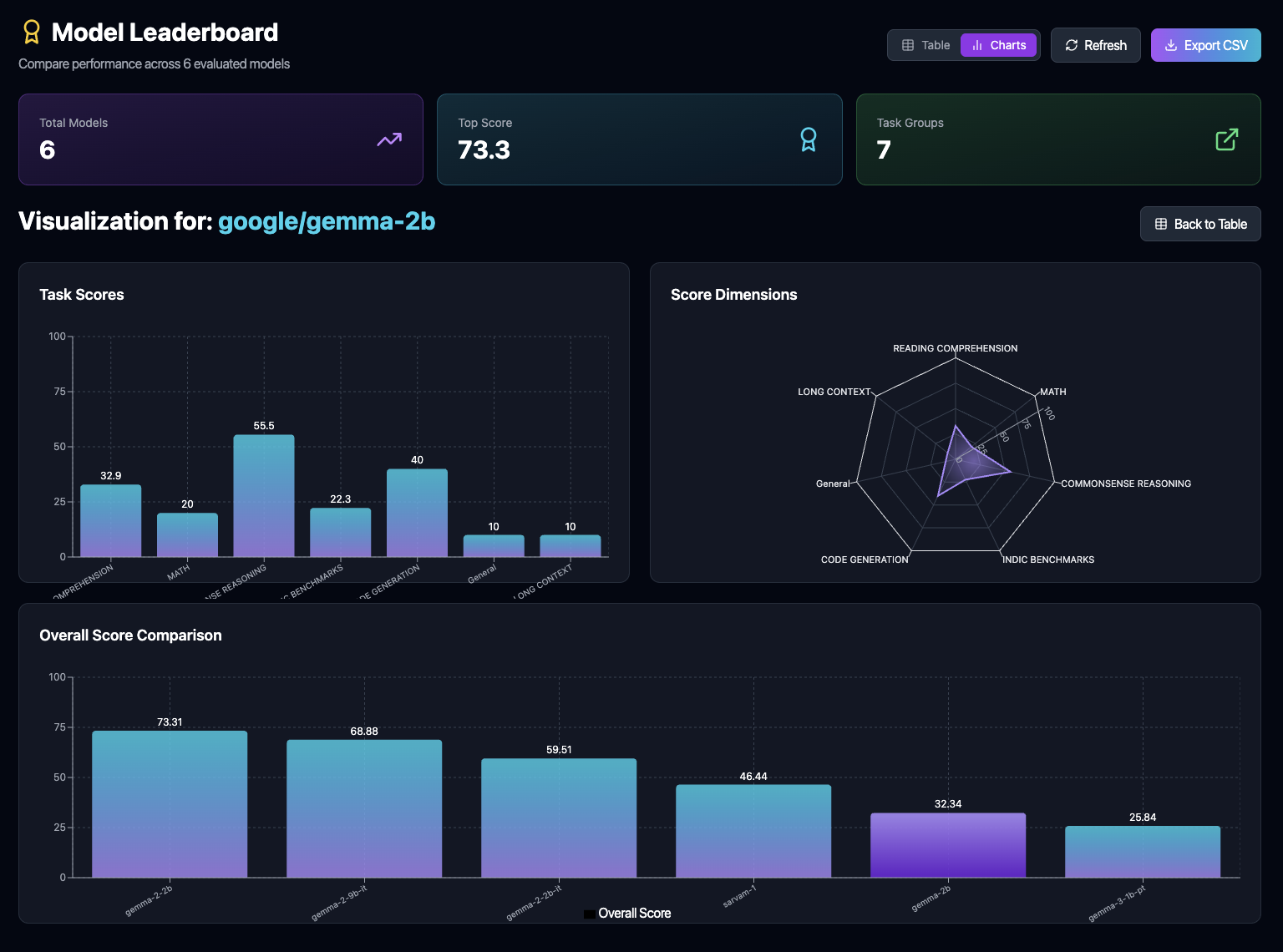Viewport: 1283px width, 952px height.
Task: Select the Charts view tab
Action: coord(999,45)
